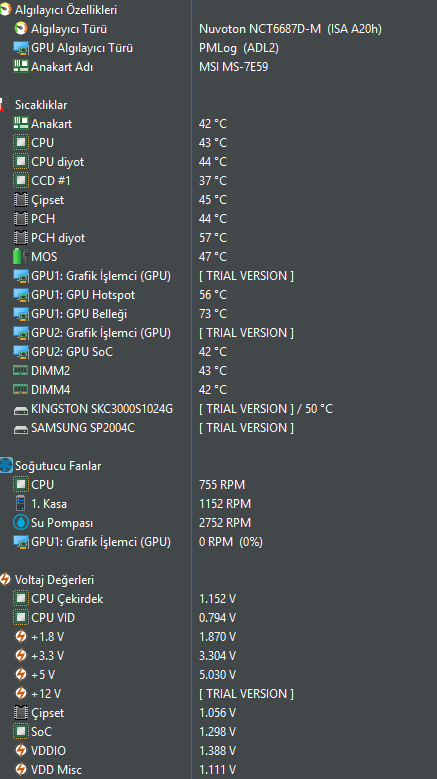Click the GPU1: GPU Hotspot icon

click(20, 295)
